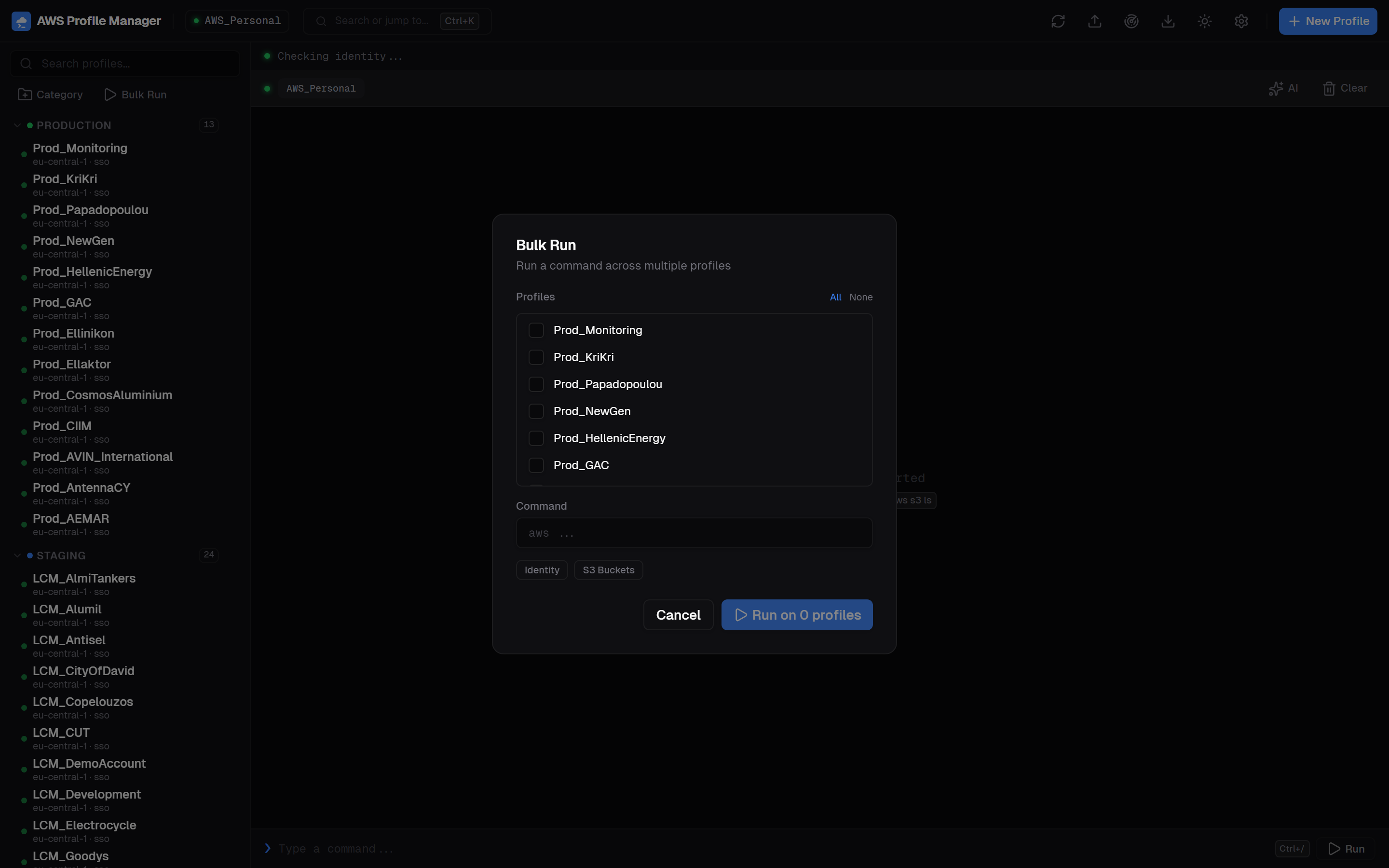Click the download icon in header
The width and height of the screenshot is (1389, 868).
click(1168, 21)
